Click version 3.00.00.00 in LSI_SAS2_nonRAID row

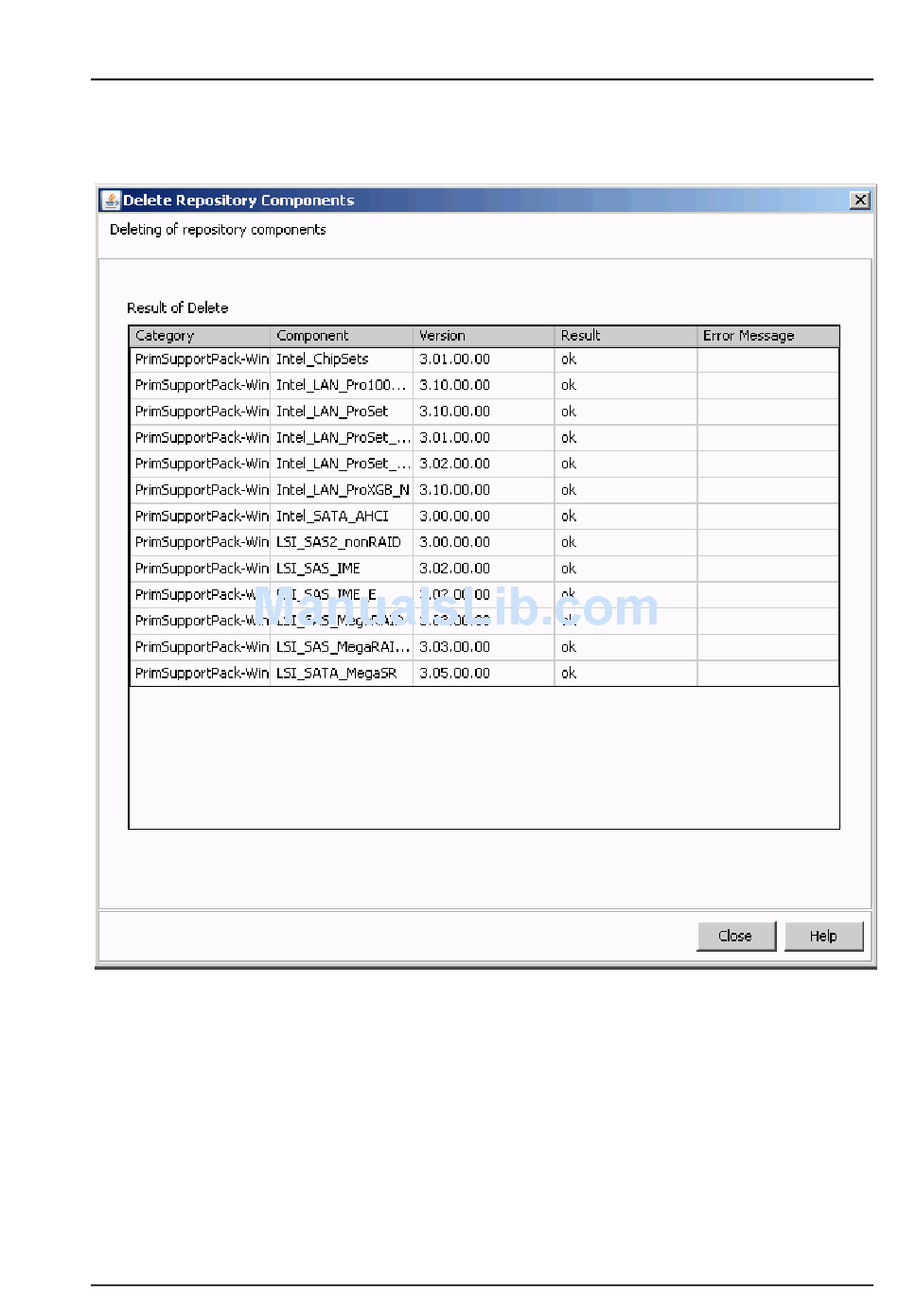pos(484,542)
